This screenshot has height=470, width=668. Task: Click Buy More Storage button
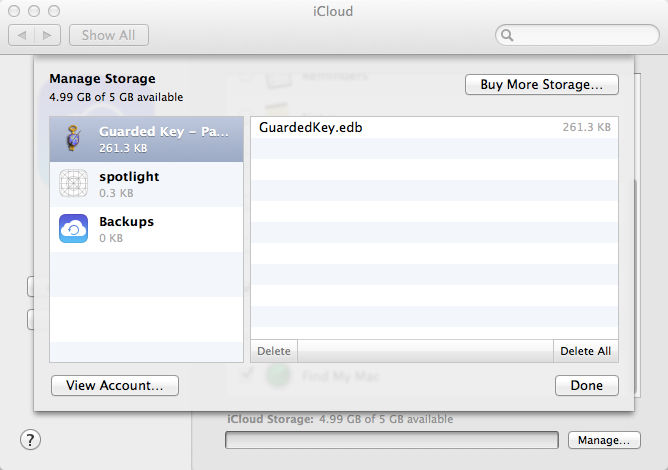(x=541, y=84)
